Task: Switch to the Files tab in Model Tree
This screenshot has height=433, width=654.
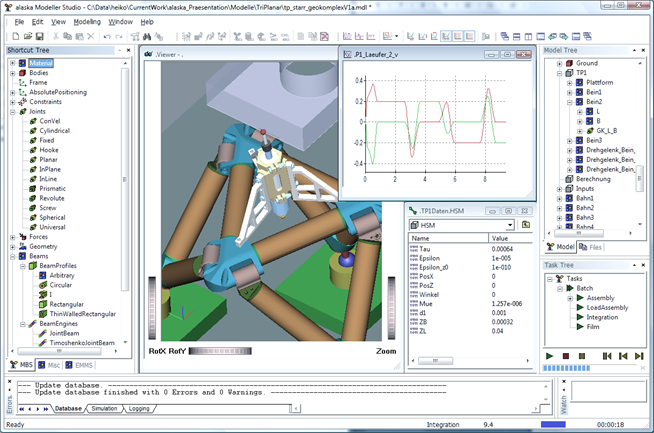Action: click(x=594, y=246)
